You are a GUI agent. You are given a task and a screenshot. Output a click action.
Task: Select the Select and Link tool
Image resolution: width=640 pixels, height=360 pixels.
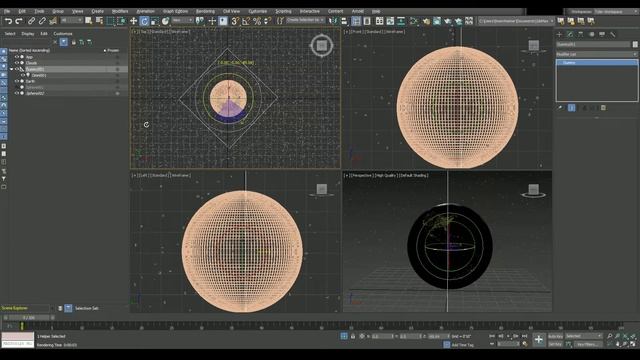tap(31, 21)
